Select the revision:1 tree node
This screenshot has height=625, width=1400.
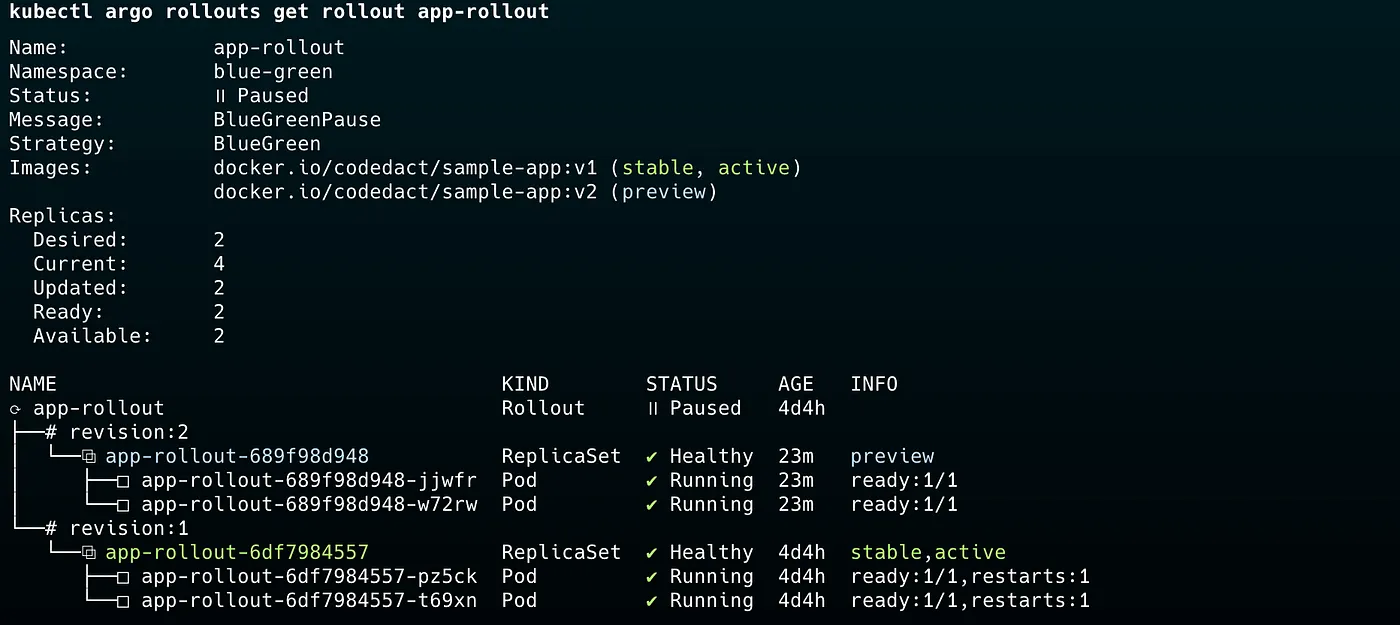coord(128,528)
